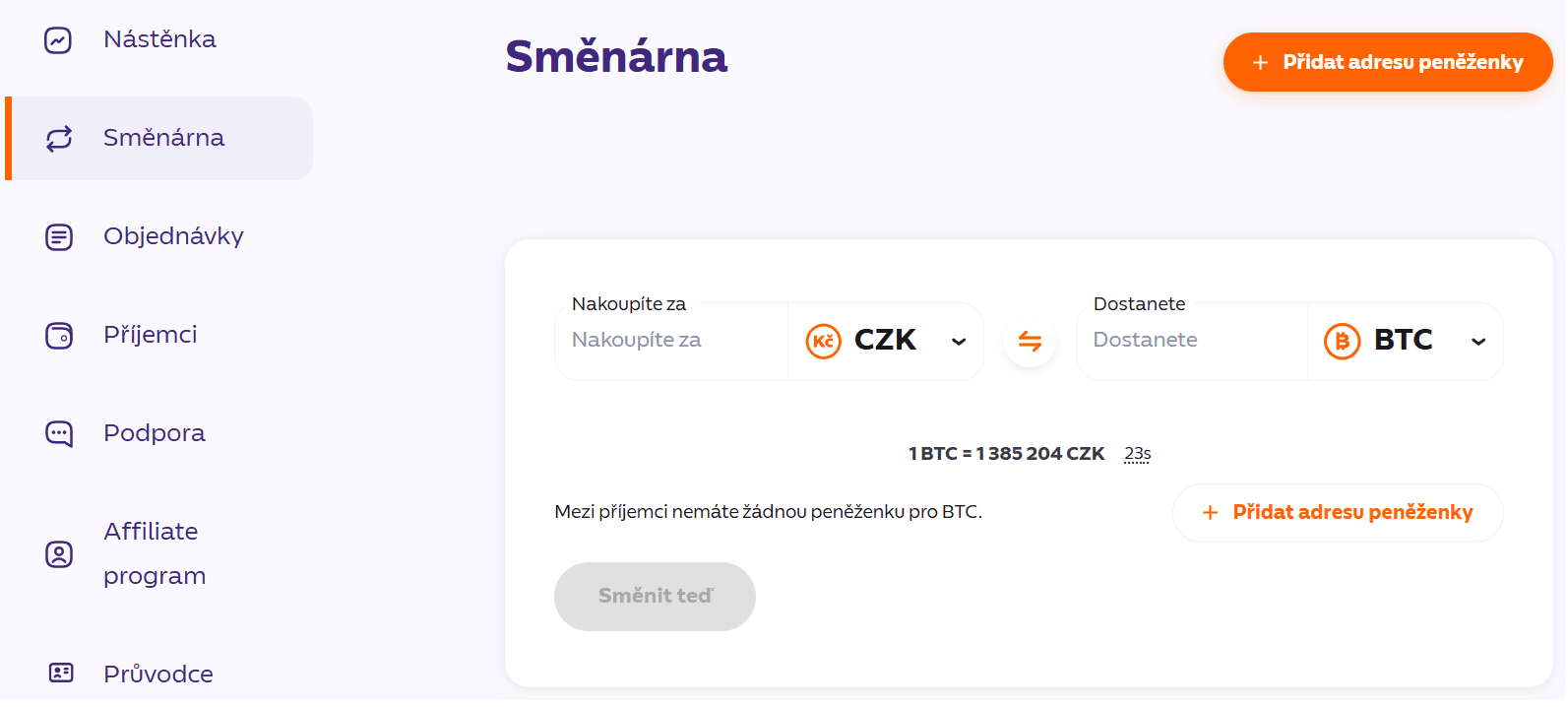Click the Affiliate program user icon
The image size is (1568, 707).
[59, 554]
